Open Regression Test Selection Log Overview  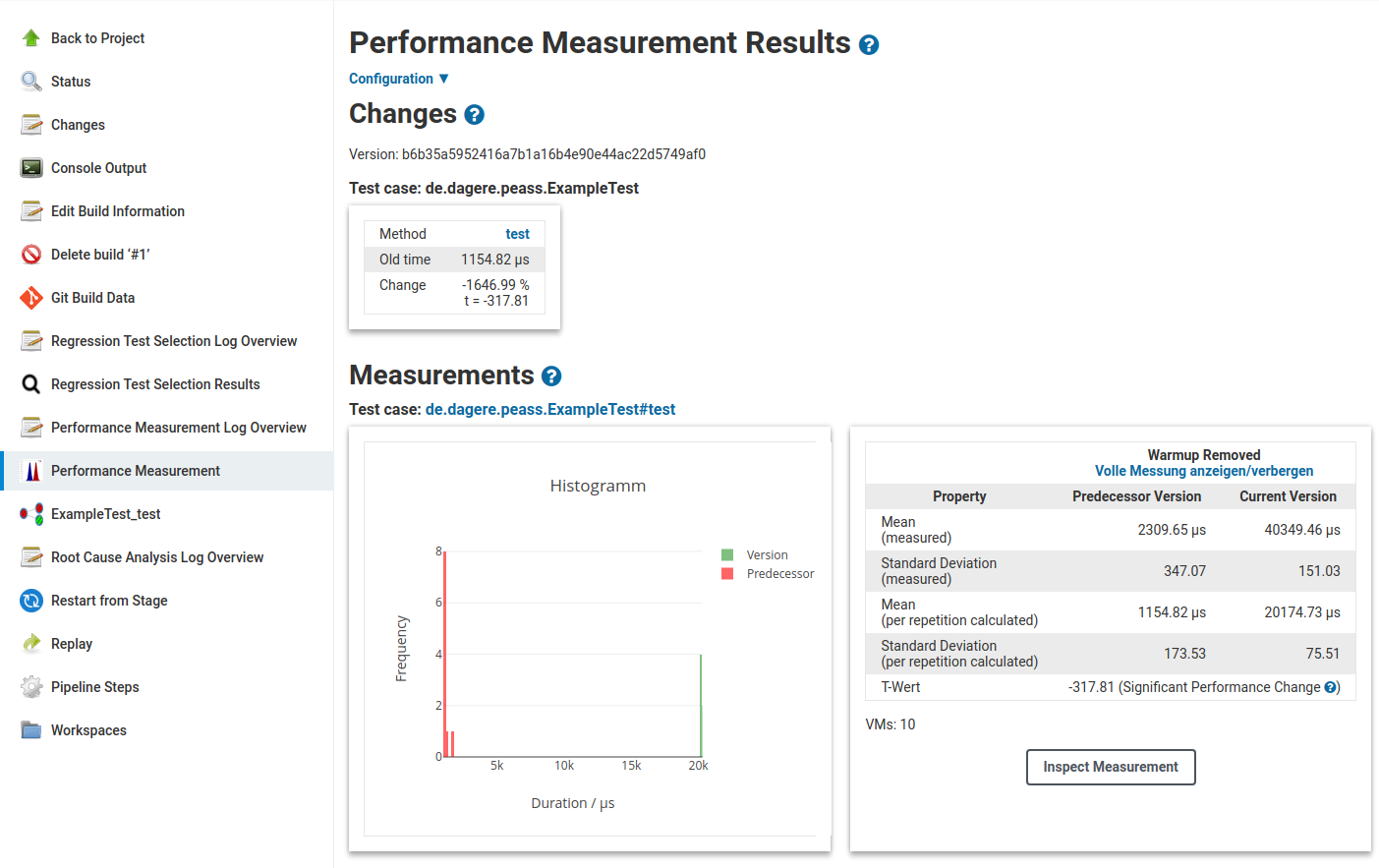point(174,341)
